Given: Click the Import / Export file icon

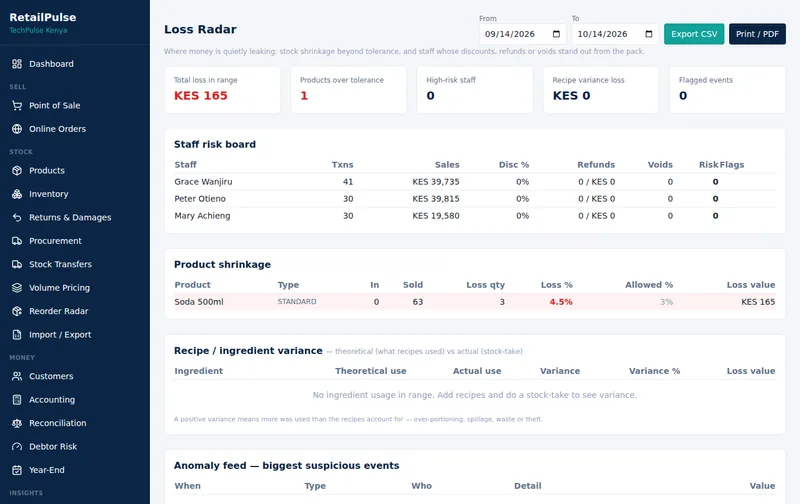Looking at the screenshot, I should 17,335.
